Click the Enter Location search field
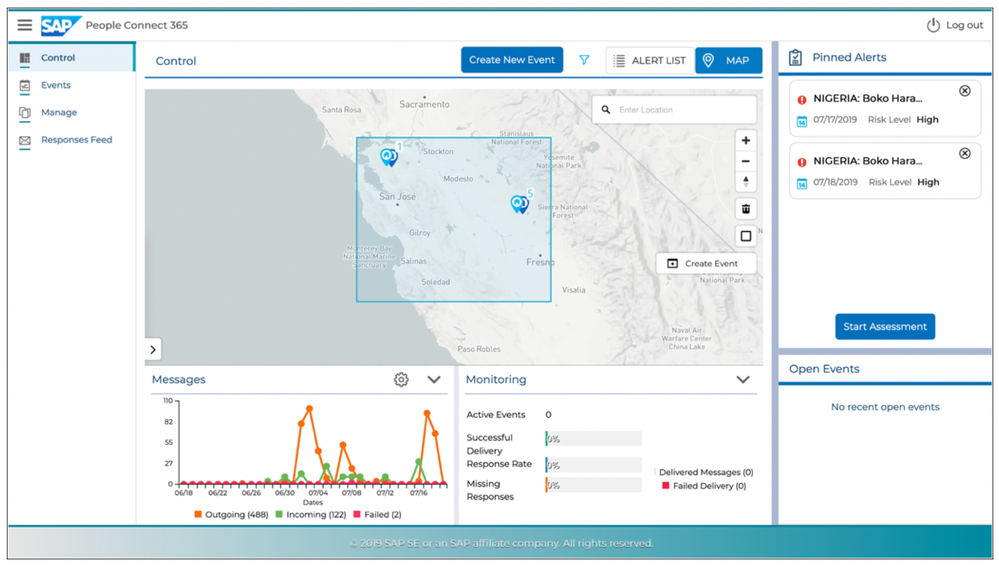 pos(675,110)
